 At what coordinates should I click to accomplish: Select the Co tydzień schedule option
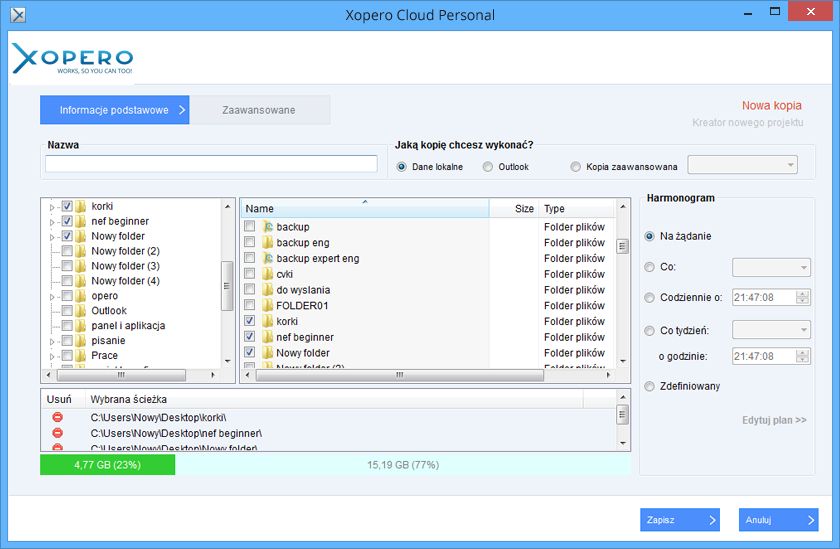pyautogui.click(x=649, y=331)
